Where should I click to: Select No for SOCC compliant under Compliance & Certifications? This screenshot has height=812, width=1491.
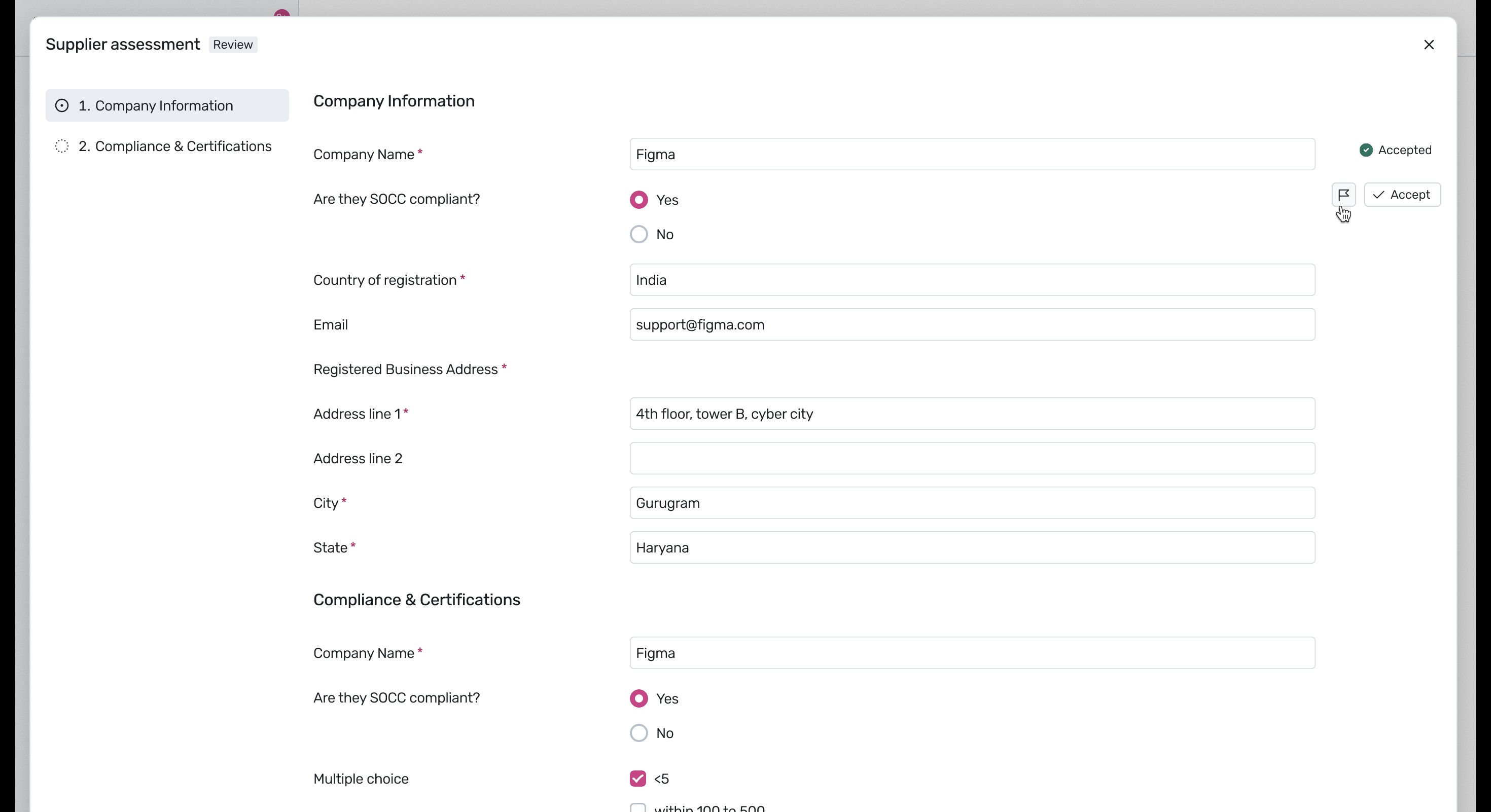click(638, 733)
